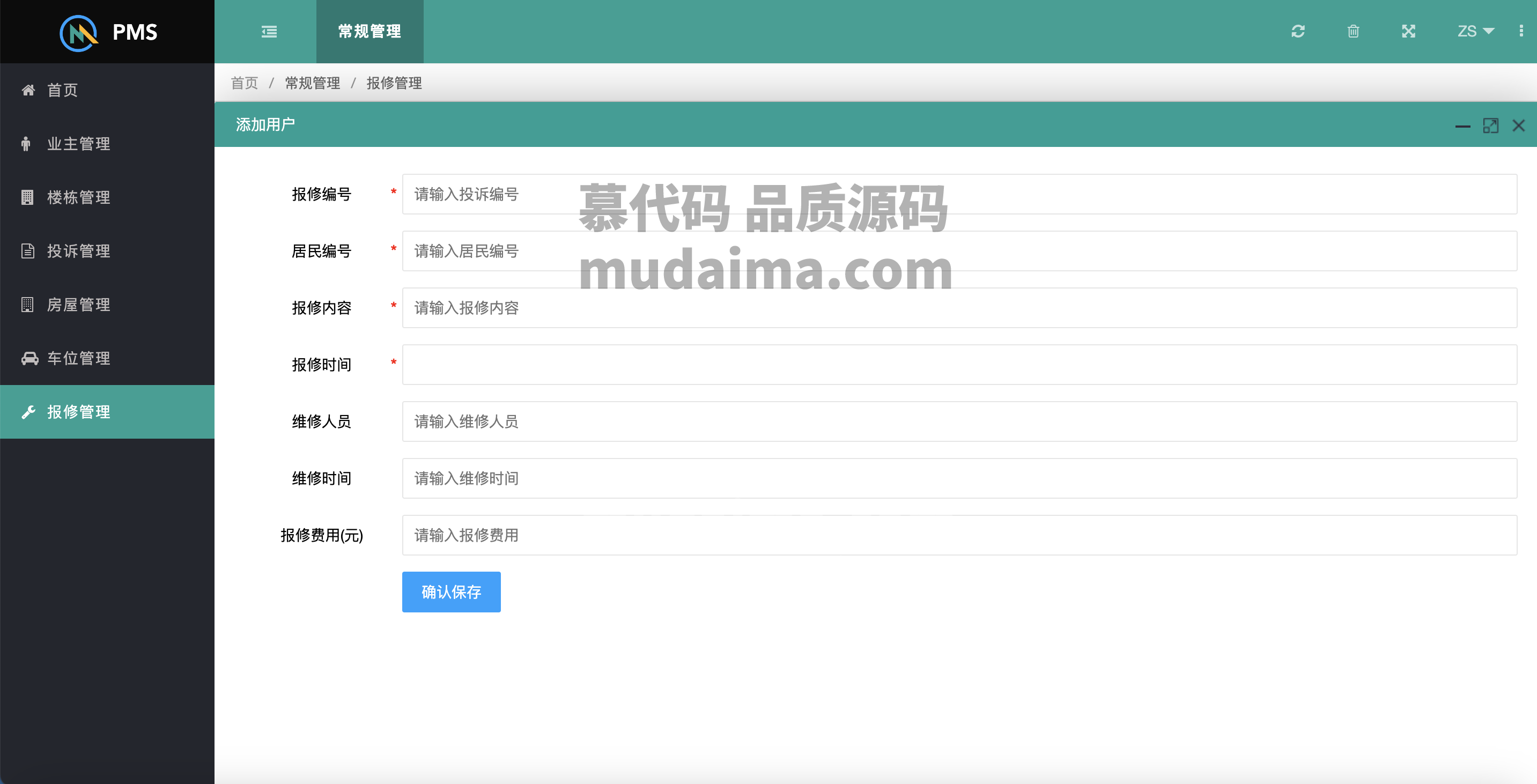Screen dimensions: 1537x784
Task: Click the 报修编号 label
Action: click(322, 194)
